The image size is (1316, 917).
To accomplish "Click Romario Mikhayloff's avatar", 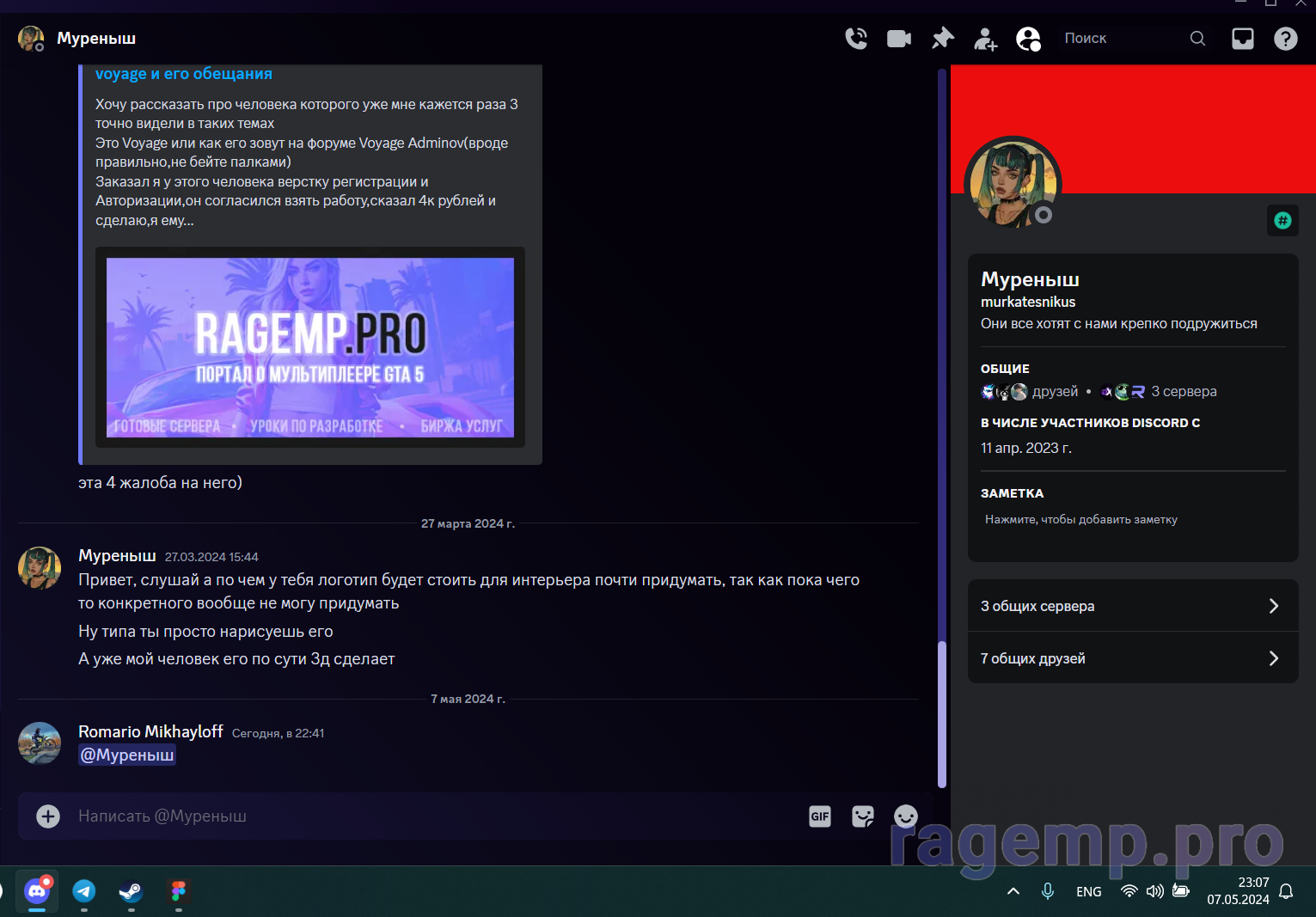I will point(40,743).
